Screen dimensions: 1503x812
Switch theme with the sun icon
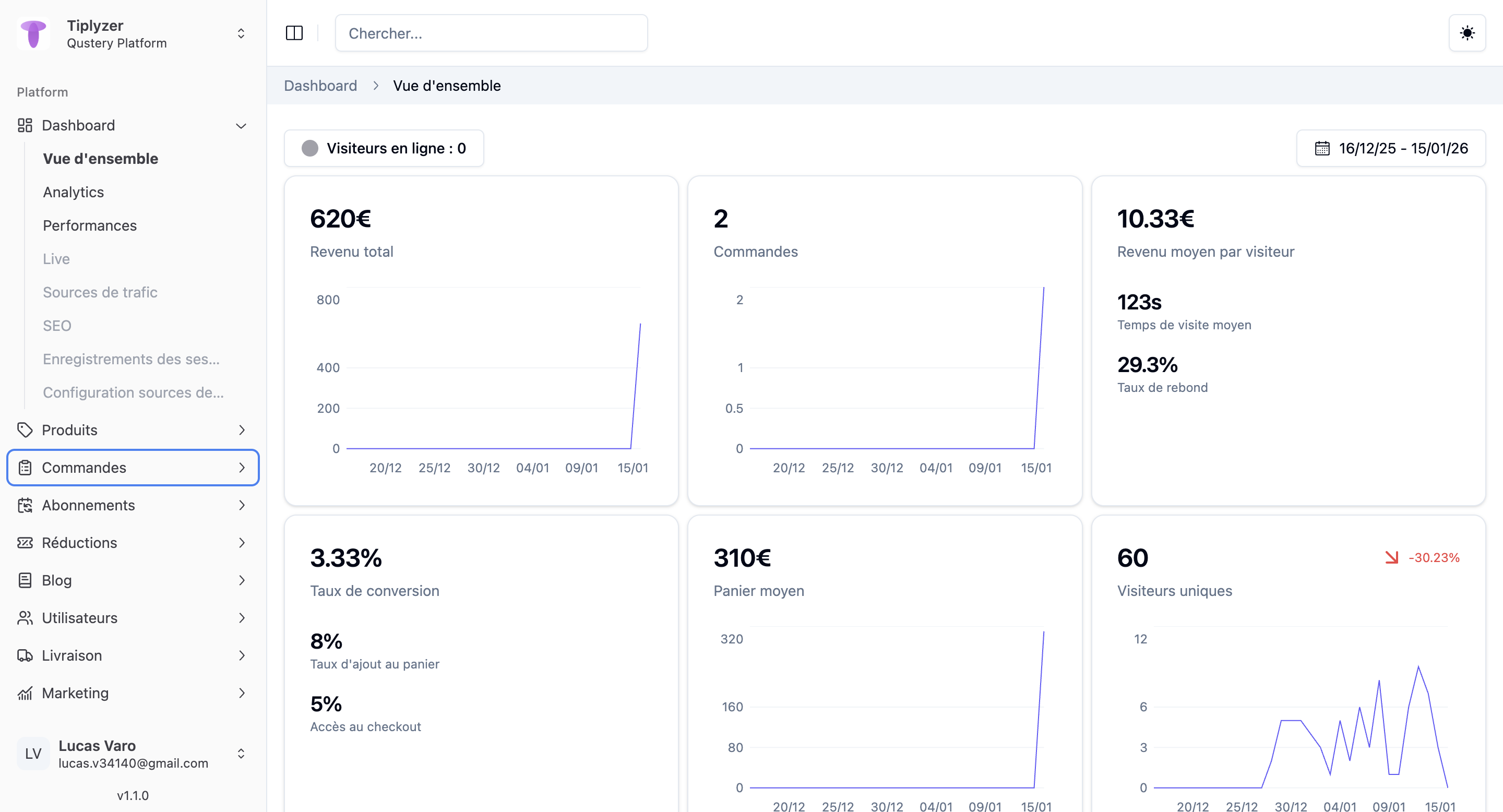(1467, 33)
